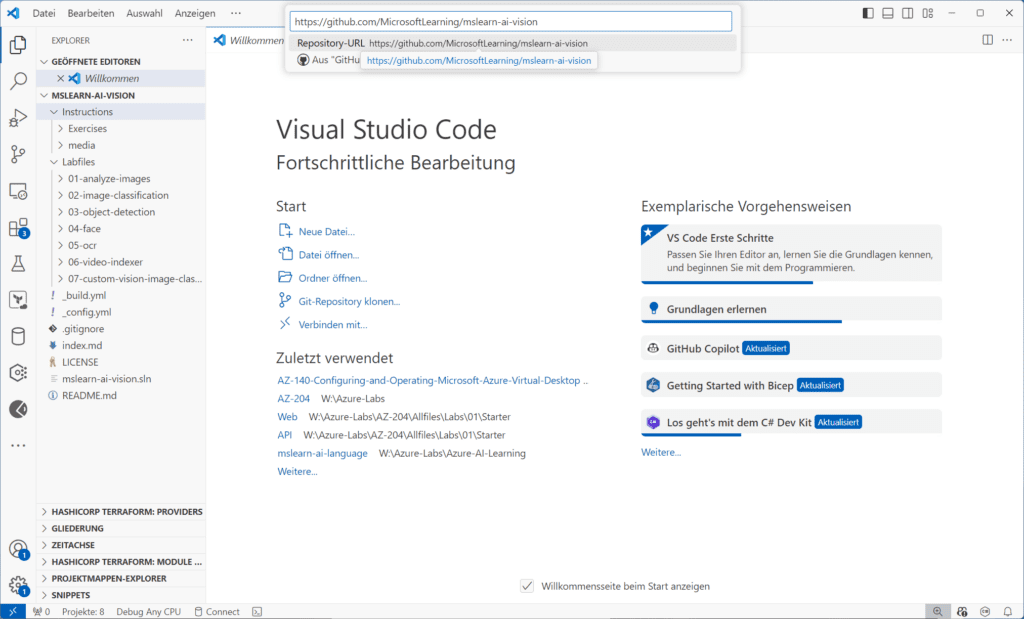This screenshot has height=619, width=1024.
Task: Click Git-Repository klonen... link
Action: click(x=349, y=301)
